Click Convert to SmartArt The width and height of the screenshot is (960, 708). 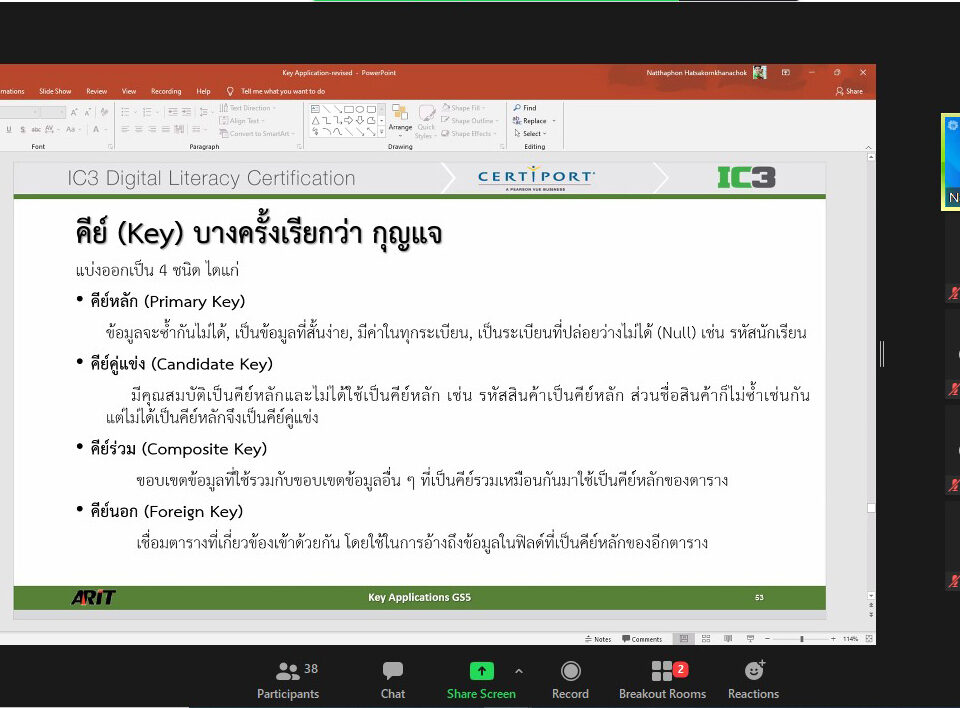point(257,134)
